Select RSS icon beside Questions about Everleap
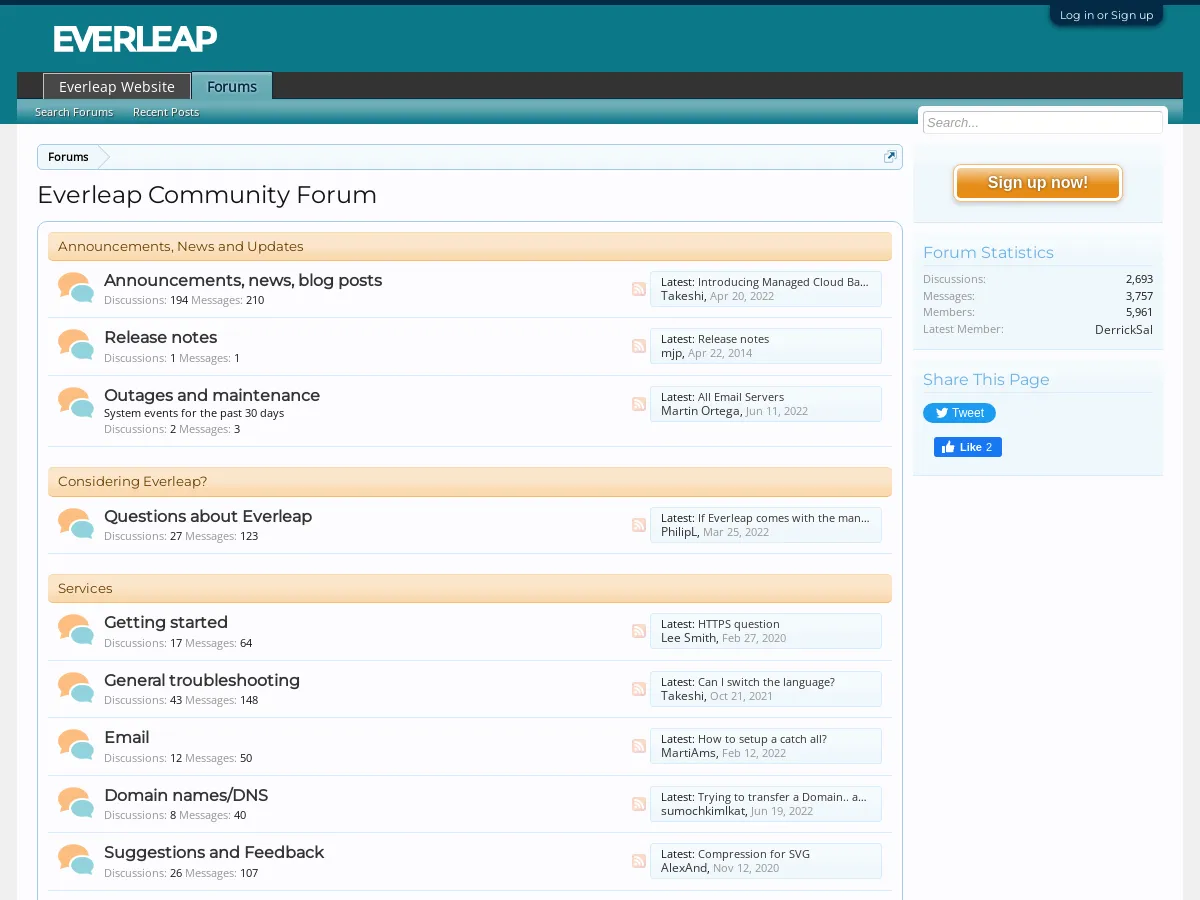Image resolution: width=1200 pixels, height=900 pixels. (x=639, y=524)
